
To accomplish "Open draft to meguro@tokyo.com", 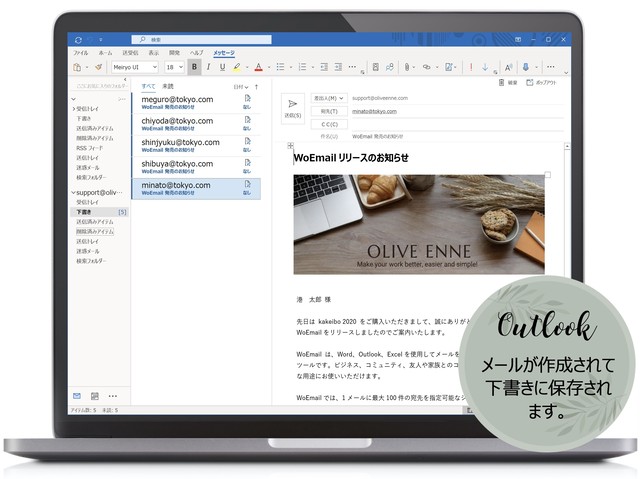I will [196, 102].
